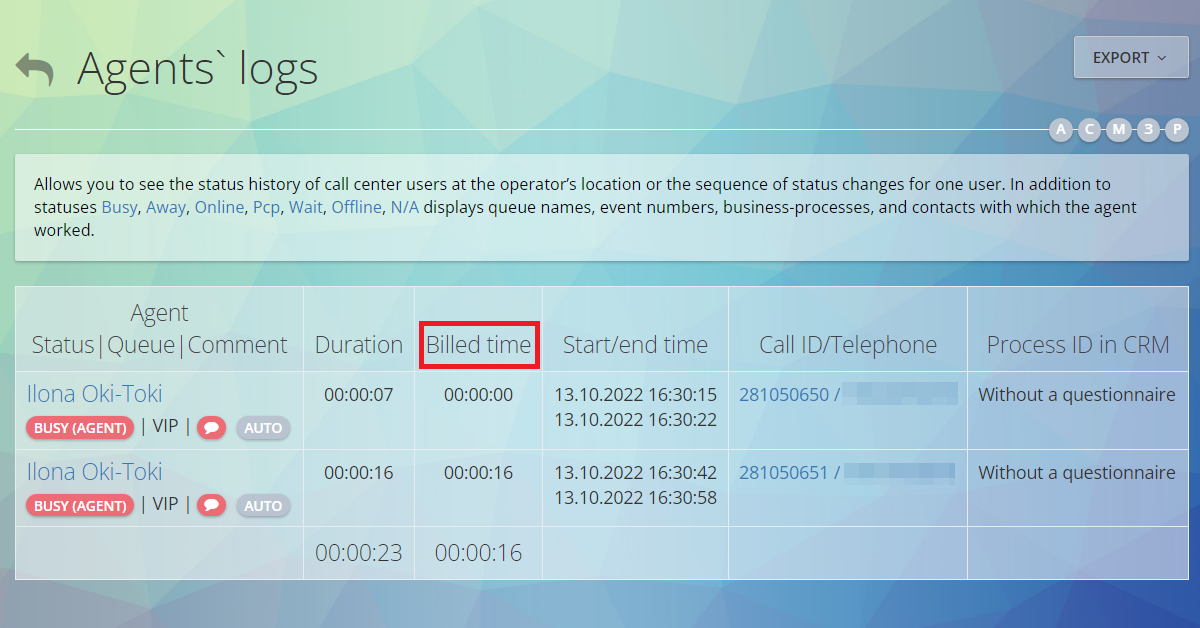
Task: Click BUSY (AGENT) status in second row
Action: [80, 506]
